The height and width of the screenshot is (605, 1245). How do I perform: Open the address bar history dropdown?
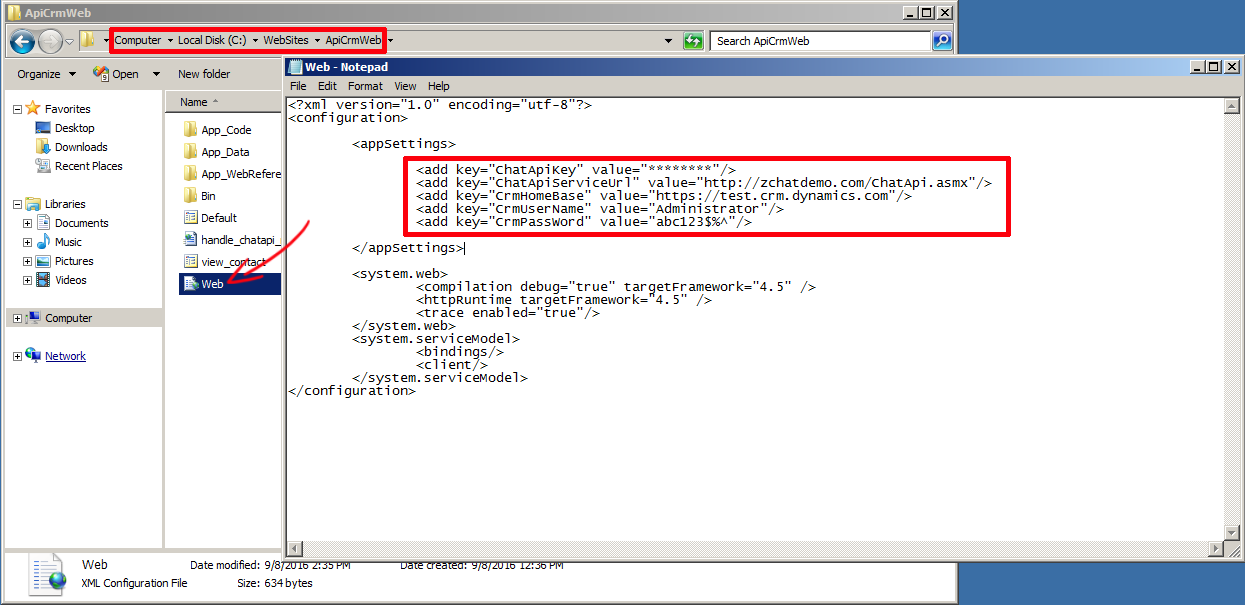point(668,41)
